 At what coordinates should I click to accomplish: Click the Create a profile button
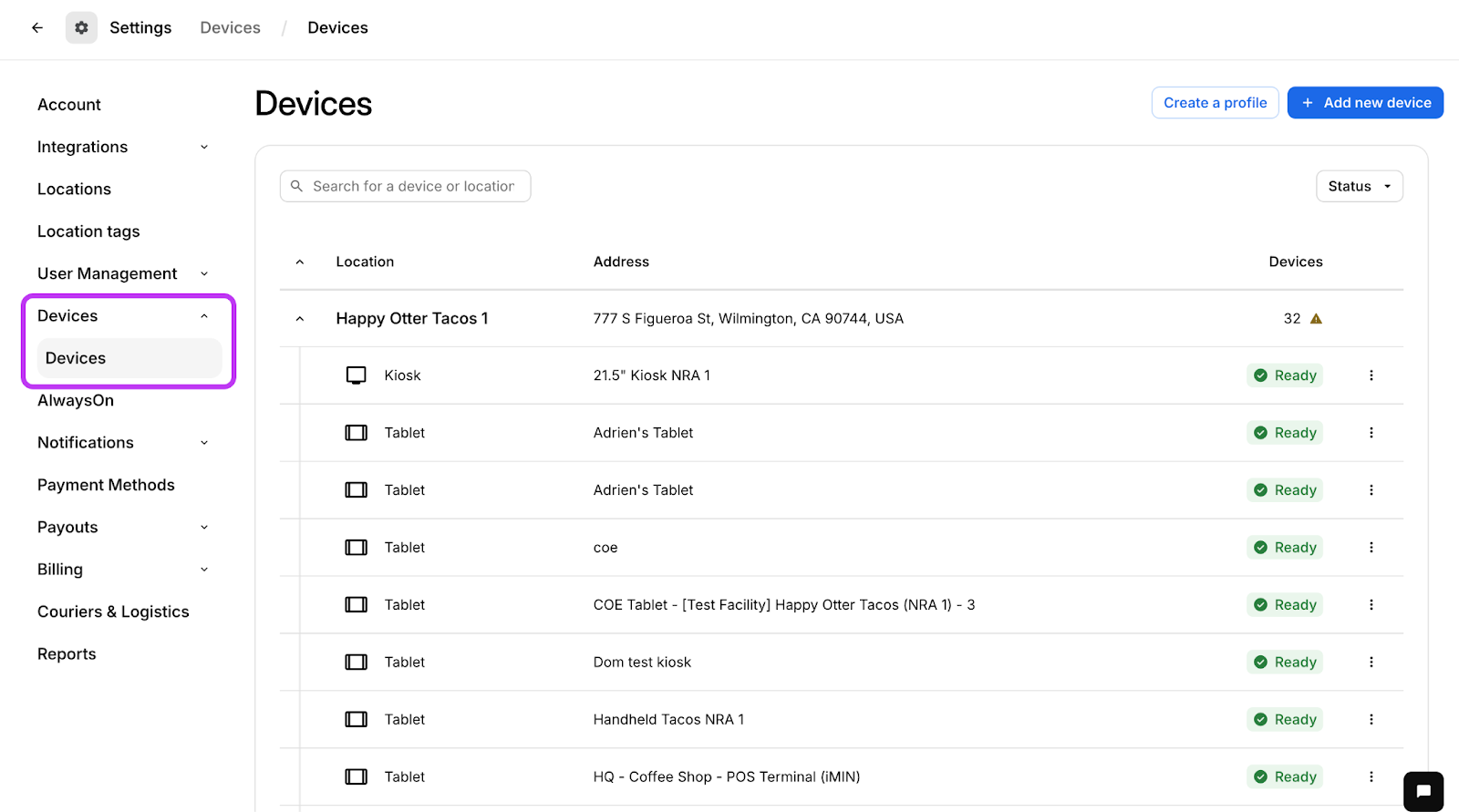click(x=1215, y=103)
